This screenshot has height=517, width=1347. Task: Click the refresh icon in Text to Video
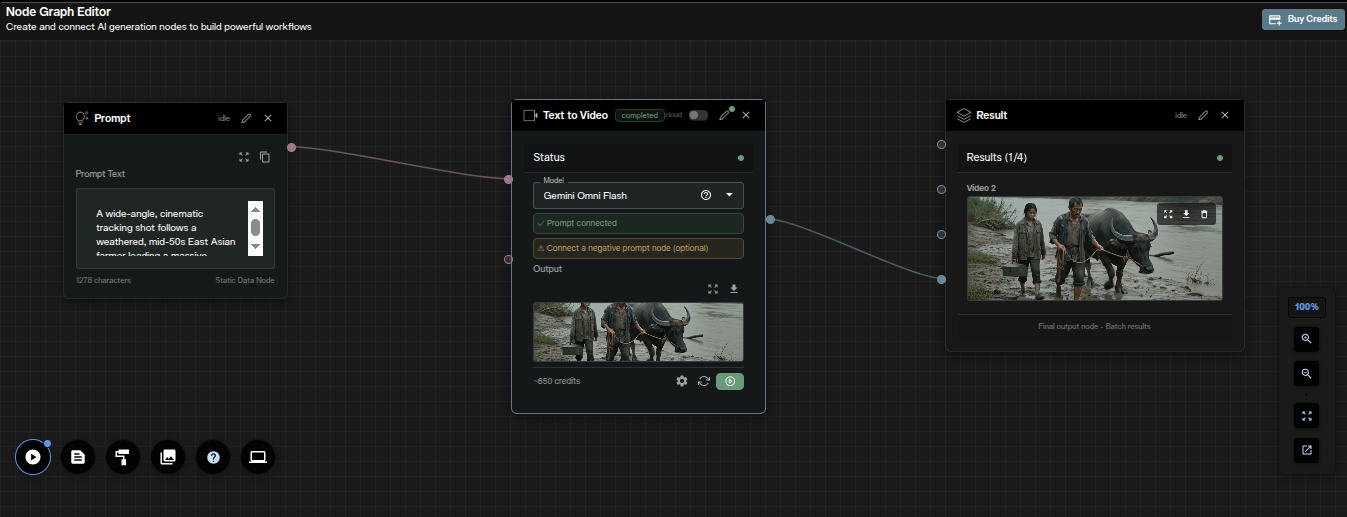click(x=704, y=381)
